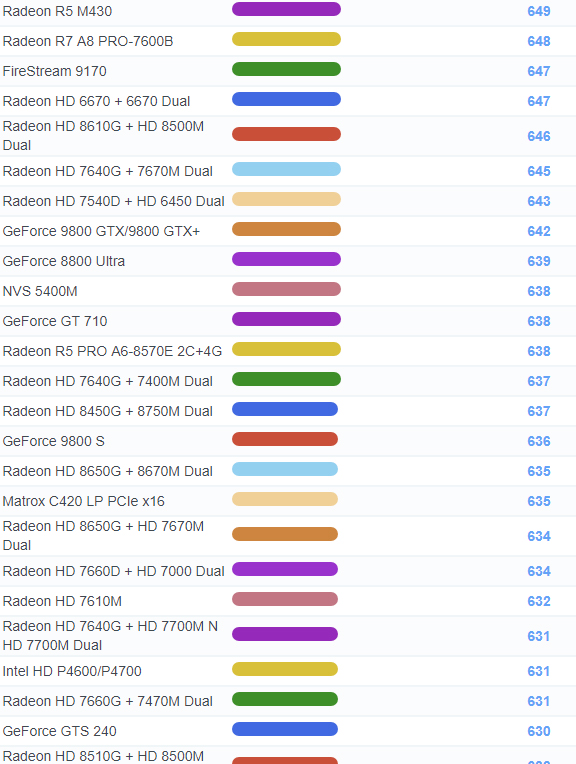The height and width of the screenshot is (764, 576).
Task: Click score 638 for GeForce GT 710
Action: tap(539, 321)
